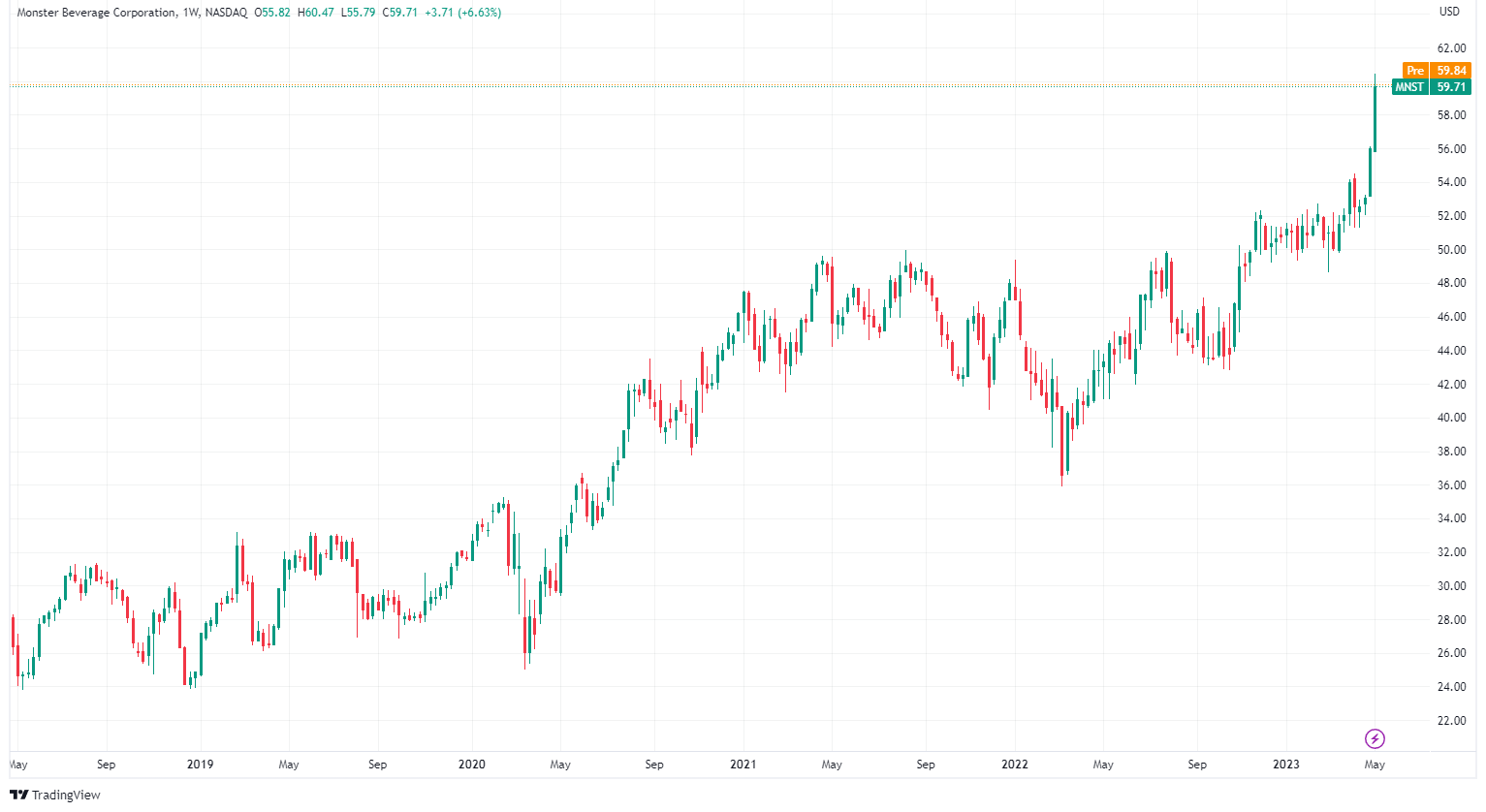Select the green MNST 59.71 price label
The width and height of the screenshot is (1486, 812).
1432,87
